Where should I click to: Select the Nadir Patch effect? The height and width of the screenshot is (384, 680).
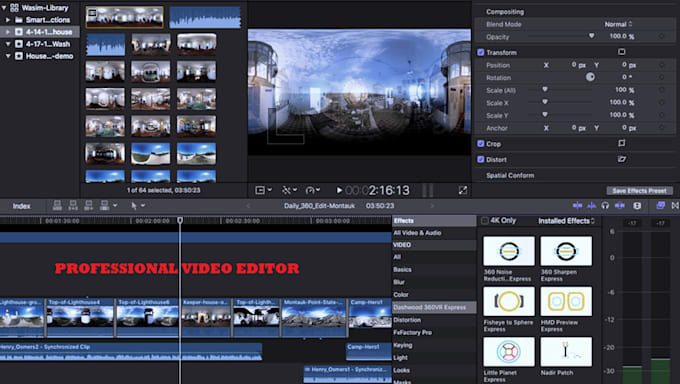[566, 356]
